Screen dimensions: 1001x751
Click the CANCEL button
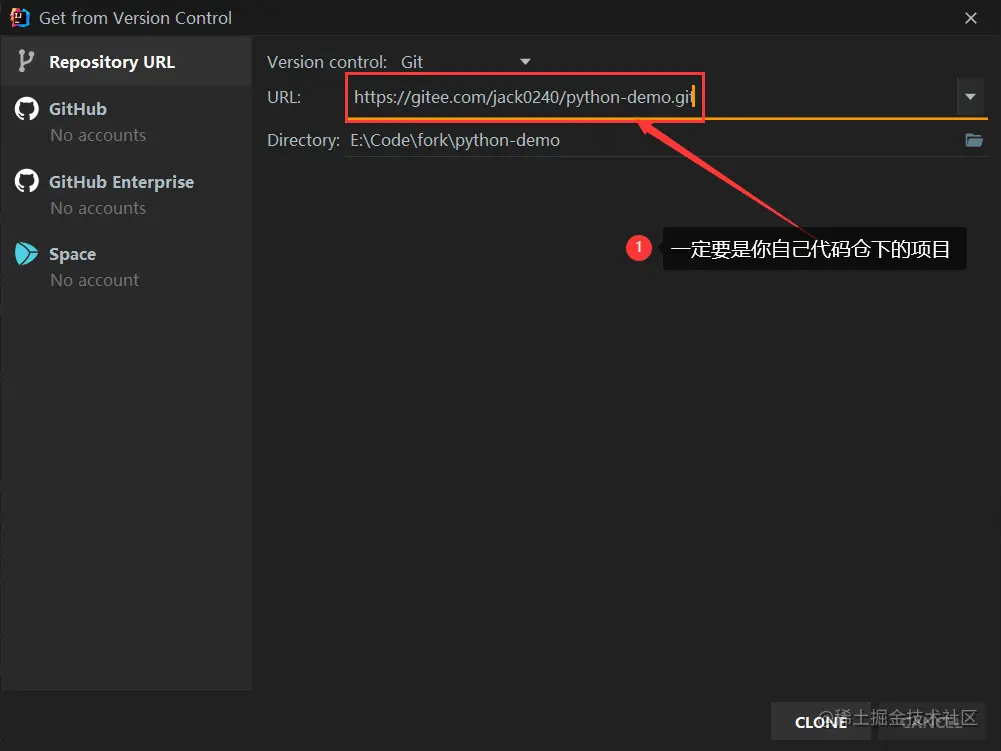tap(931, 722)
